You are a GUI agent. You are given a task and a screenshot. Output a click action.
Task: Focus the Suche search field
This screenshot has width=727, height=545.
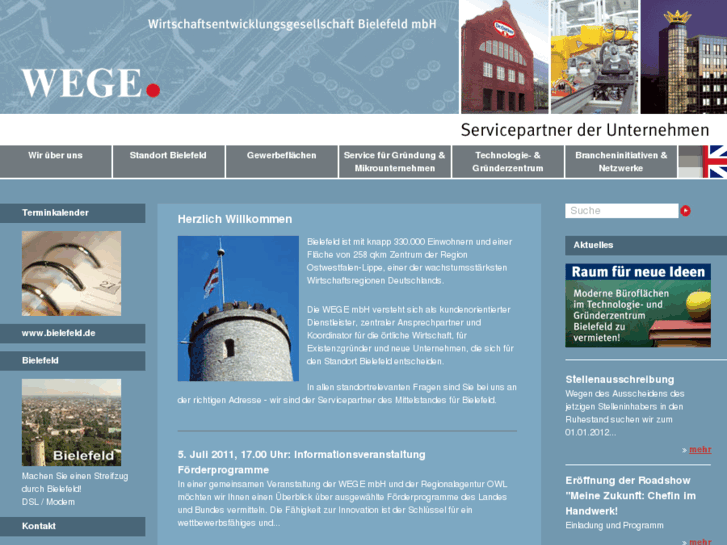[x=621, y=211]
